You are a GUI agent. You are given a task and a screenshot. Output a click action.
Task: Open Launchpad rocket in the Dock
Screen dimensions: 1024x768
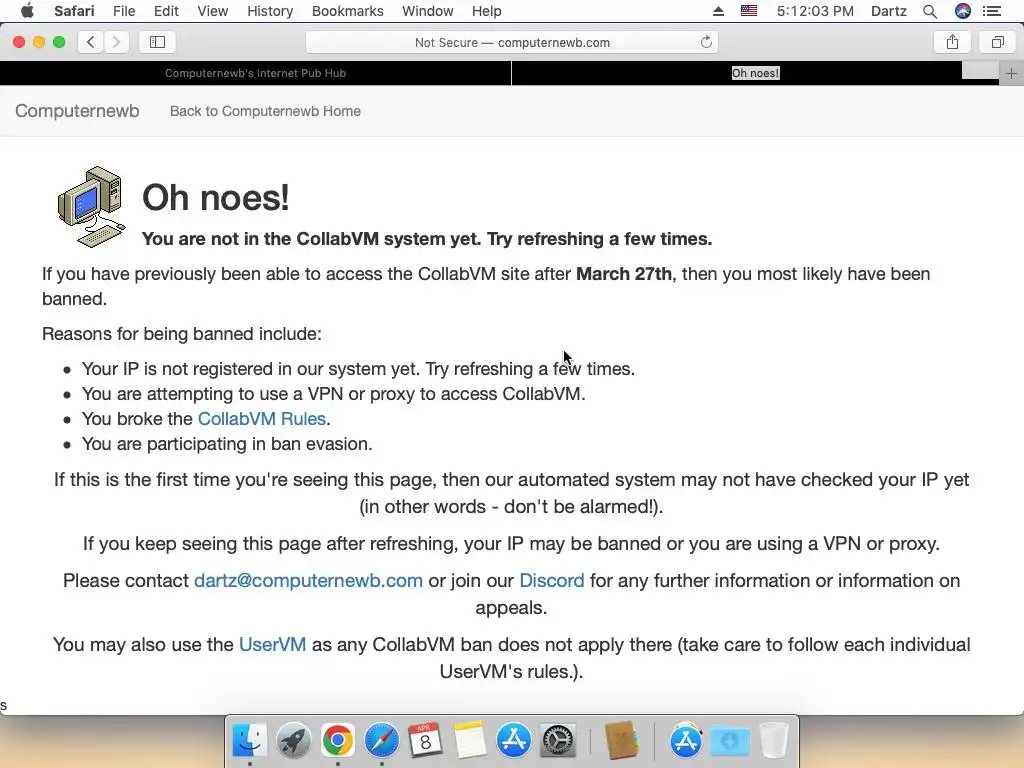(293, 741)
